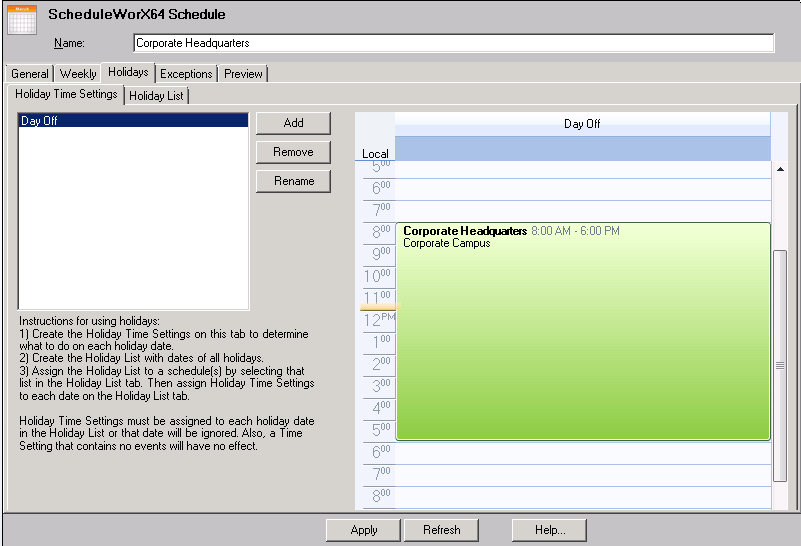Open Help with the Help button
The width and height of the screenshot is (801, 546).
[549, 530]
